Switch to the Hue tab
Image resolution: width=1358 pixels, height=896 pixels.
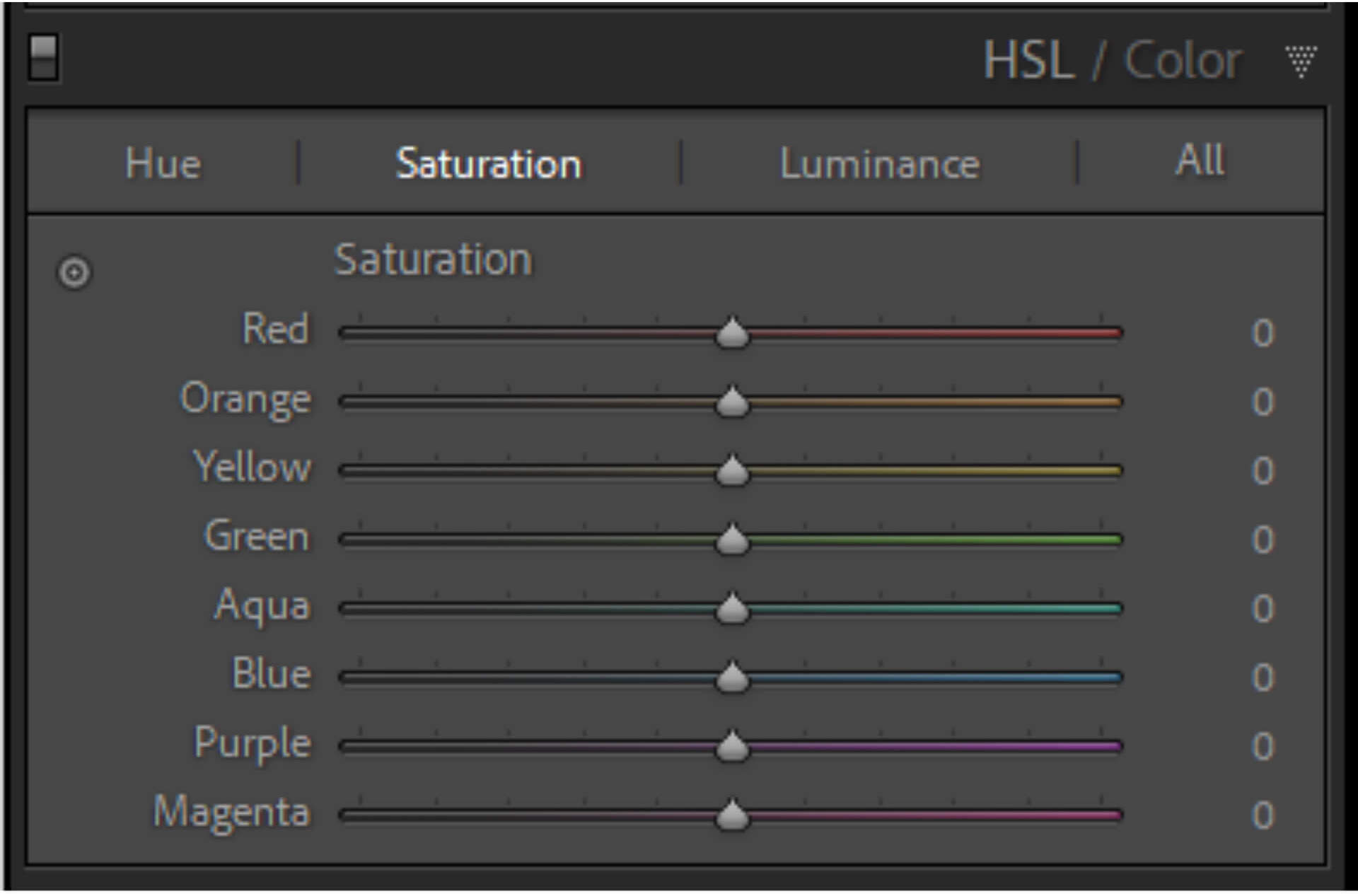tap(163, 164)
